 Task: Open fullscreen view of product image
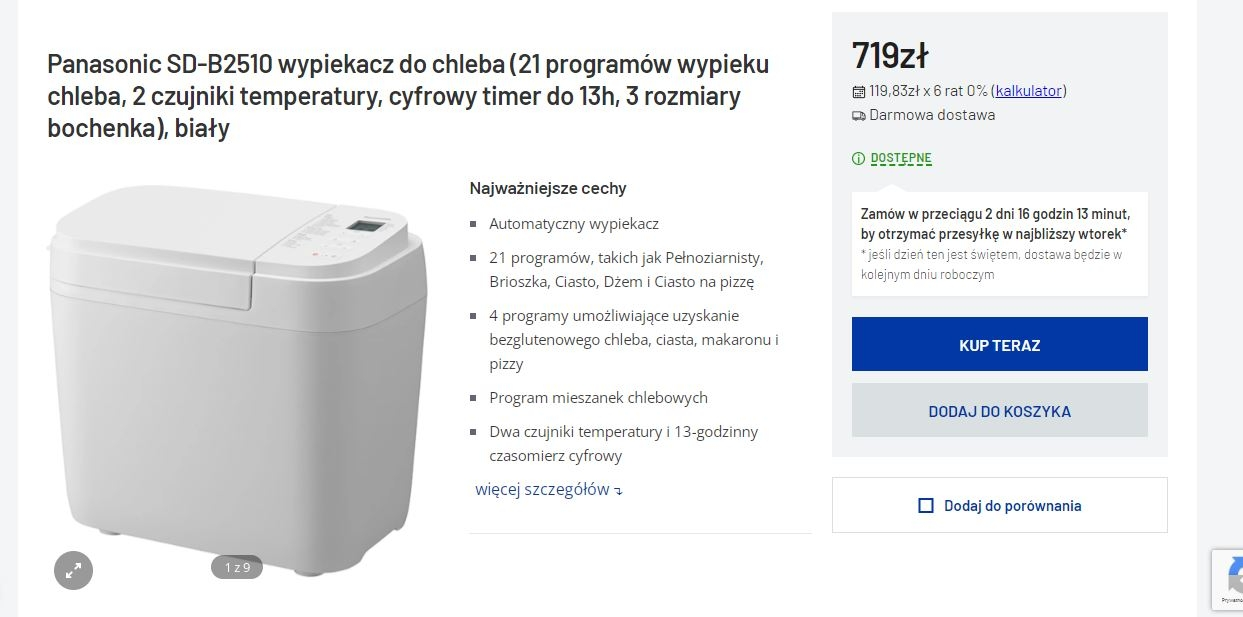pyautogui.click(x=73, y=571)
